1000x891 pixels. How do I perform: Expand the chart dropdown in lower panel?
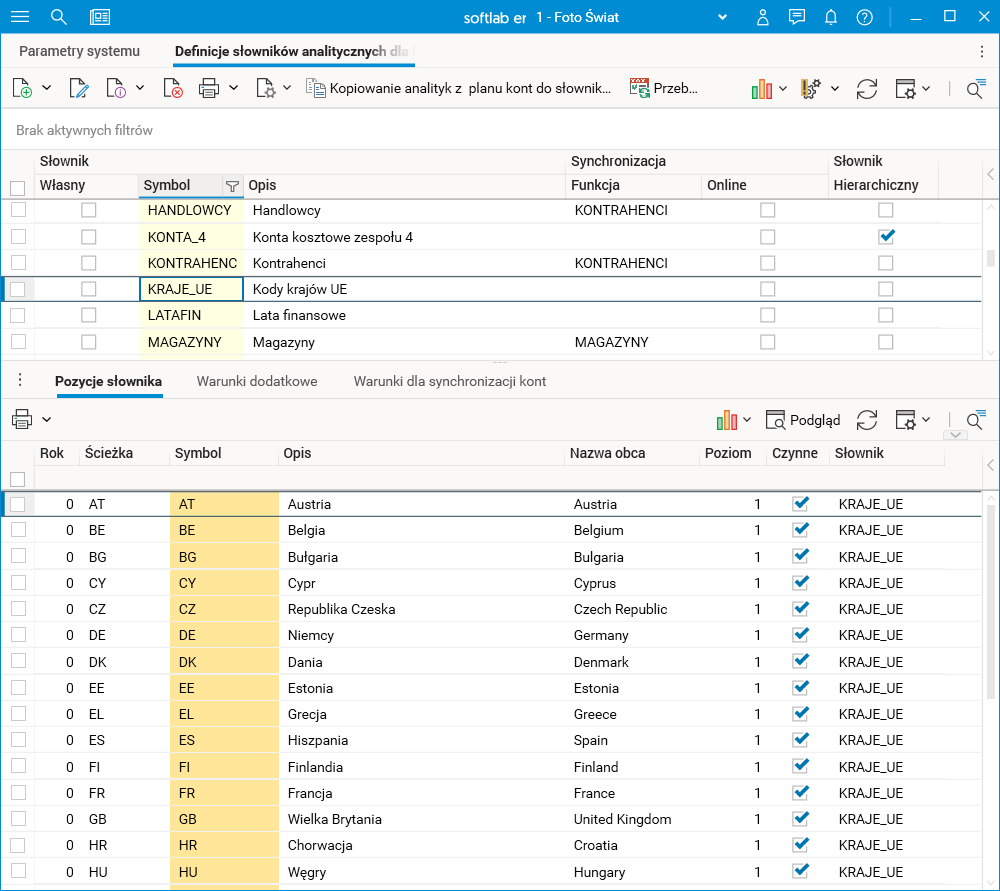pyautogui.click(x=747, y=420)
